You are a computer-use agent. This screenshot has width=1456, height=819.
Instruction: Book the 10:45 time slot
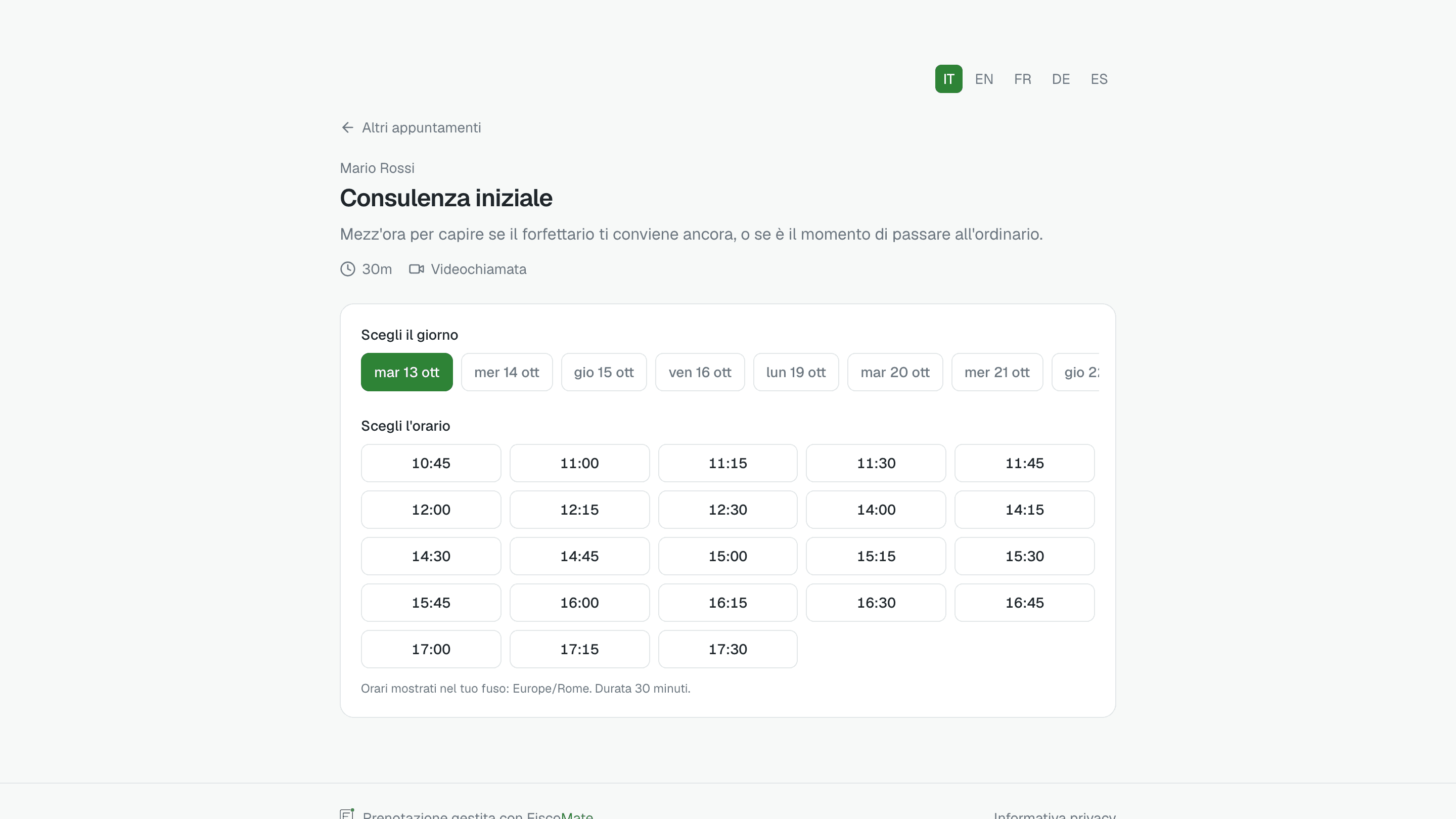coord(431,464)
